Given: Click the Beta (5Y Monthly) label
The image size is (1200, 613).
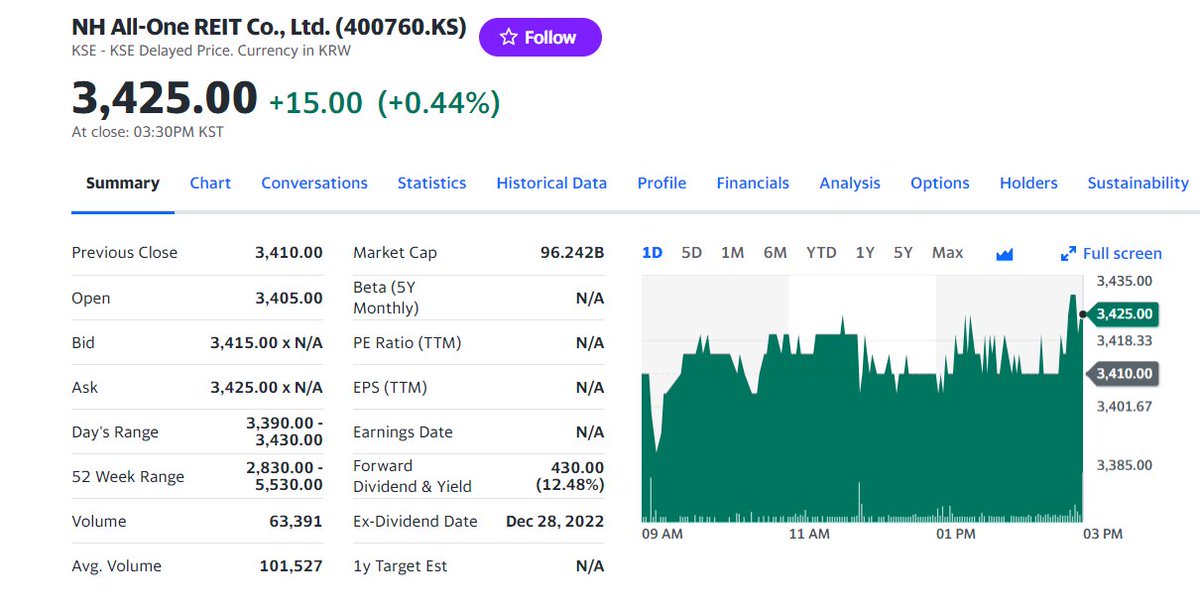Looking at the screenshot, I should 386,297.
